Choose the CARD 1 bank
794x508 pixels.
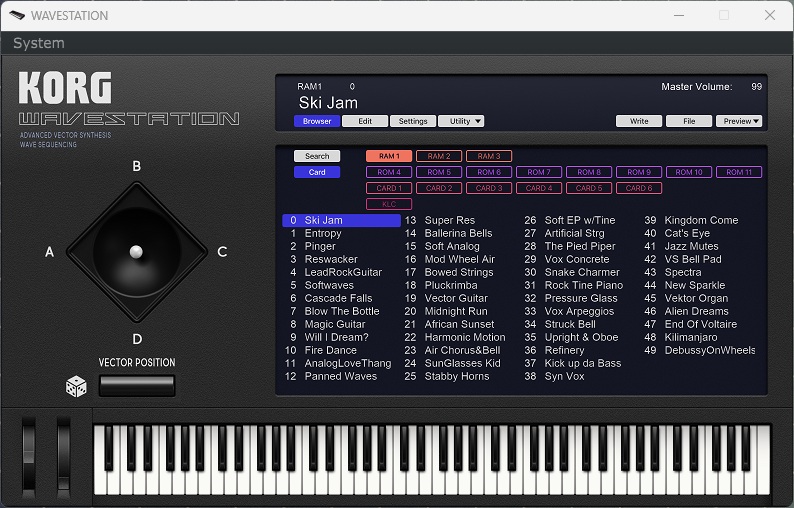(x=389, y=188)
